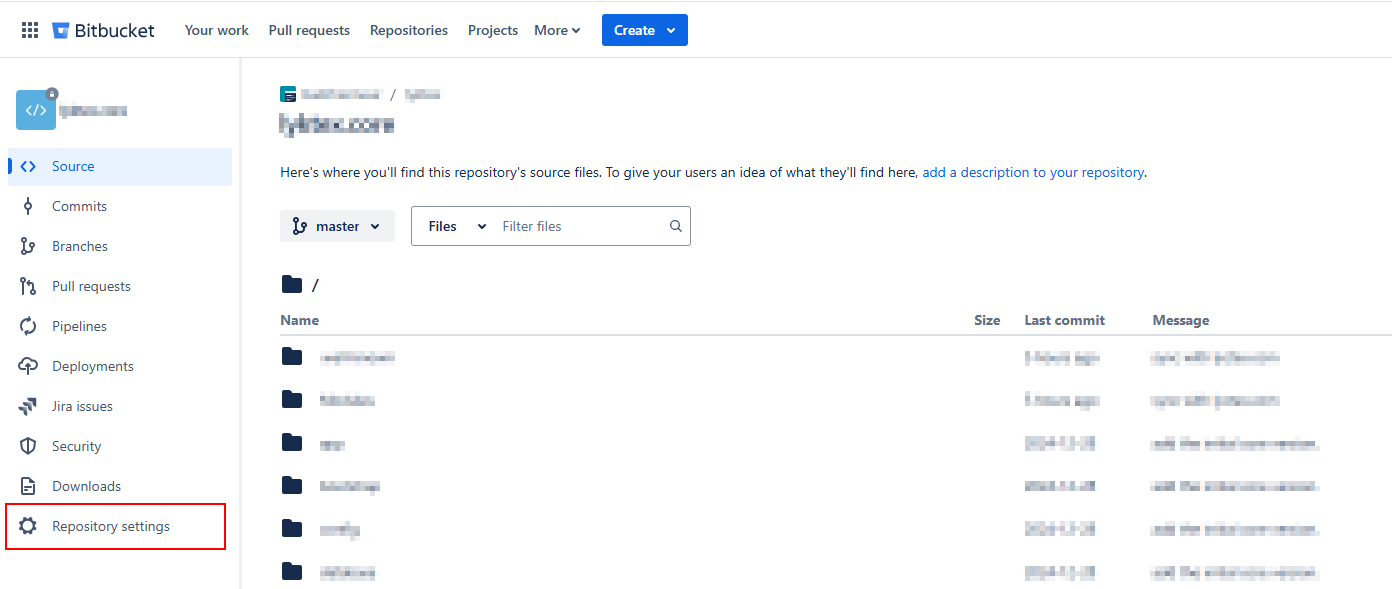The width and height of the screenshot is (1392, 589).
Task: Open Downloads in the sidebar
Action: click(86, 486)
